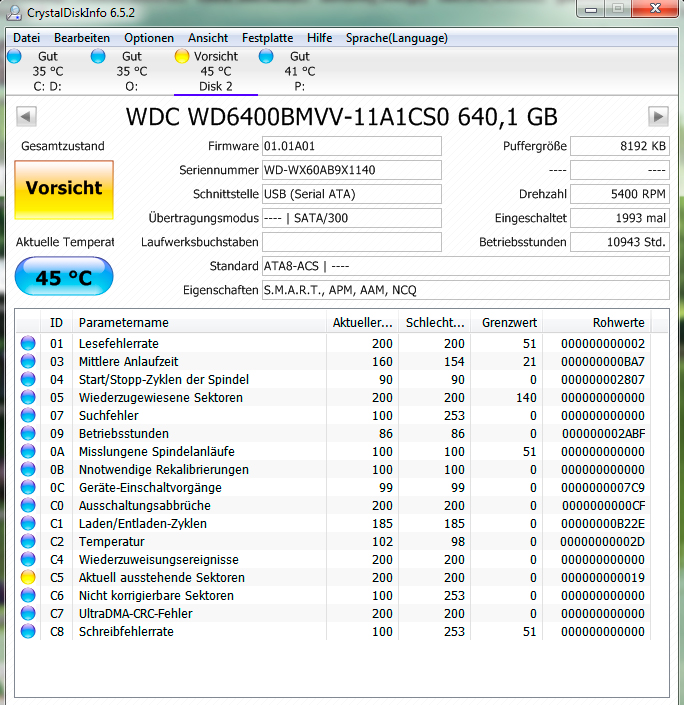Click status orb of Laden/Entladen-Zyklen row
This screenshot has width=684, height=705.
(x=28, y=523)
